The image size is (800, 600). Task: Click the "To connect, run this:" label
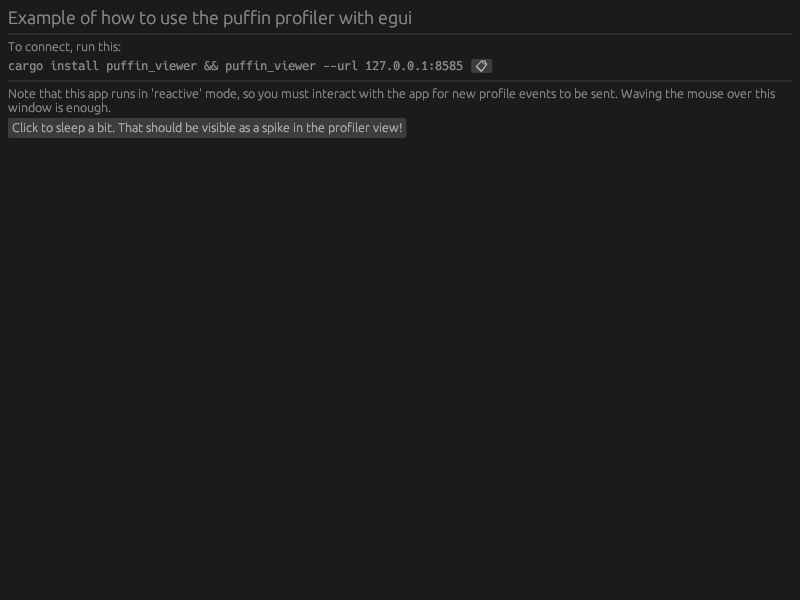tap(64, 47)
